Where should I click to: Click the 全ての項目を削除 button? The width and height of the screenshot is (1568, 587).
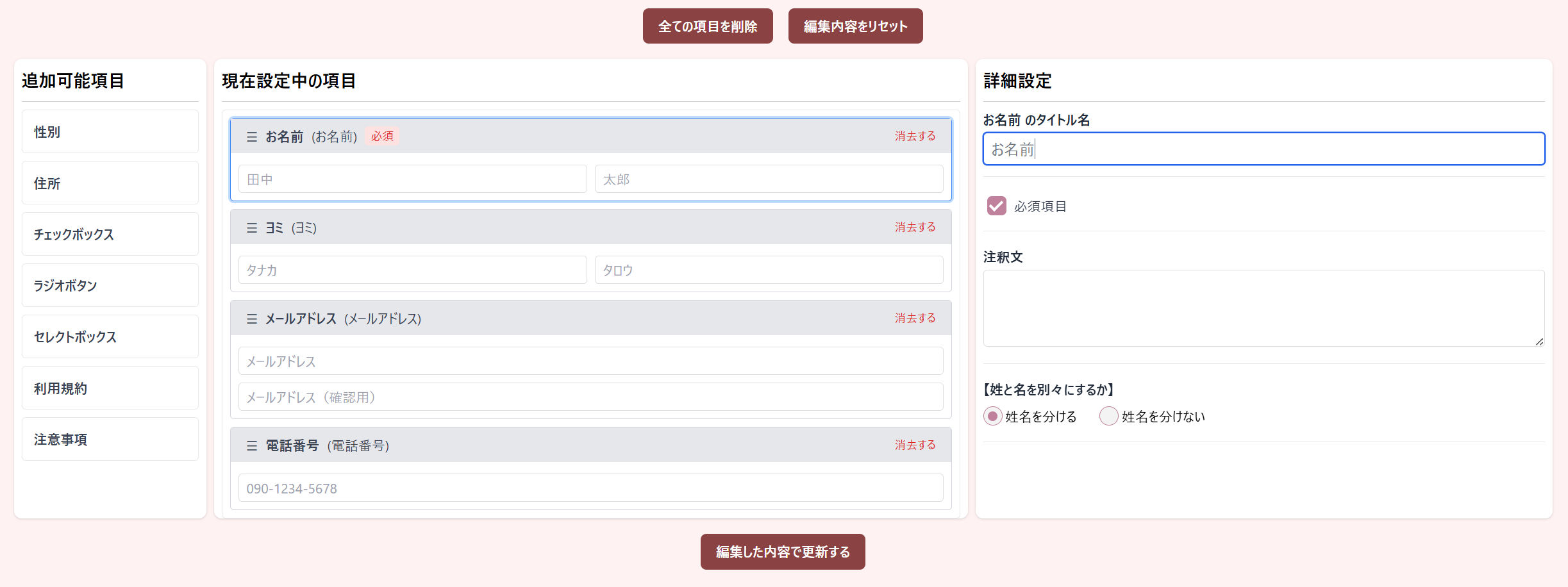(708, 26)
